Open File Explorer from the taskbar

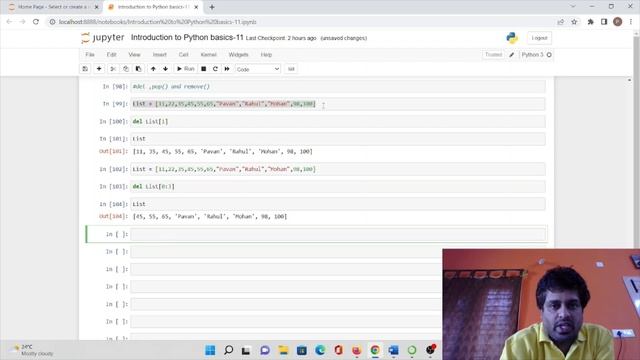[283, 350]
